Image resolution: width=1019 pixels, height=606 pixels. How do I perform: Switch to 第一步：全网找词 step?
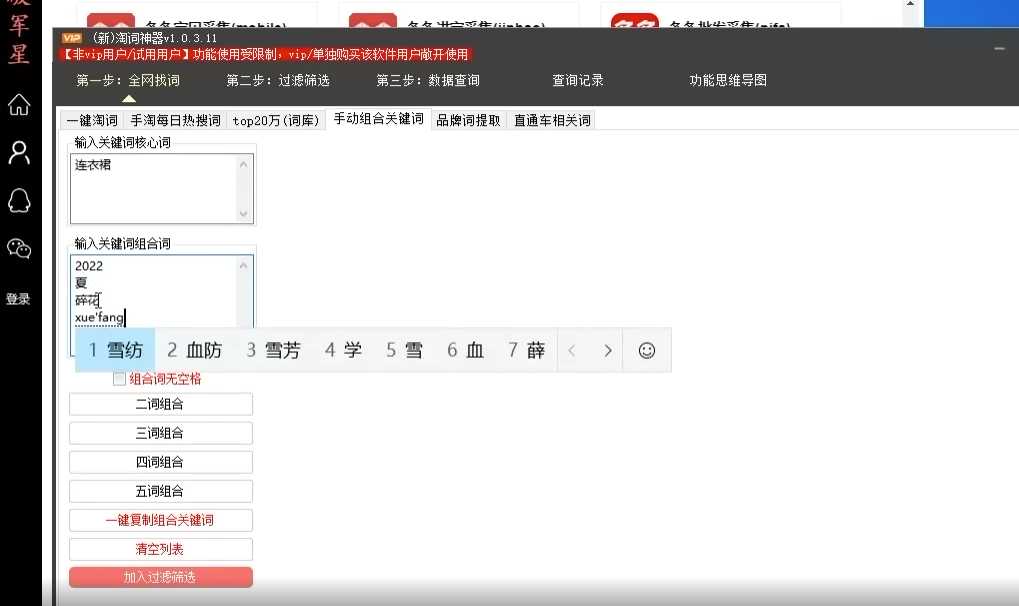click(x=128, y=80)
